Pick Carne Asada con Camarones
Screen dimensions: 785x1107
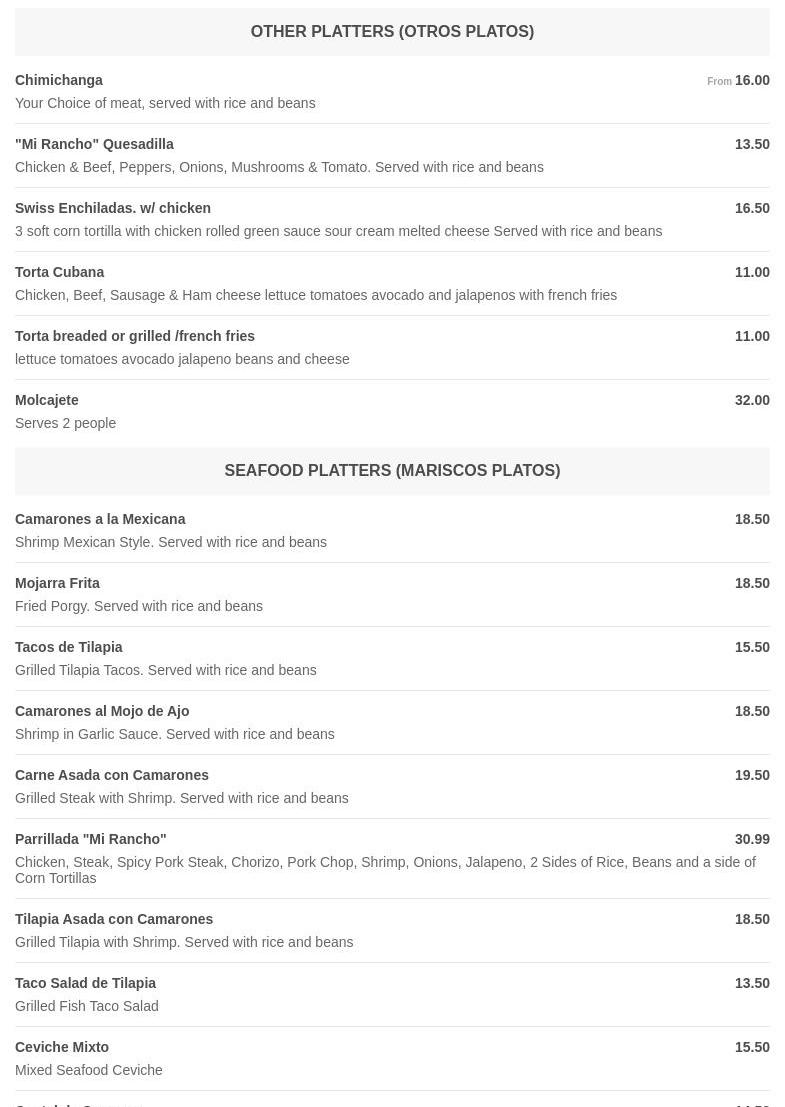[112, 775]
